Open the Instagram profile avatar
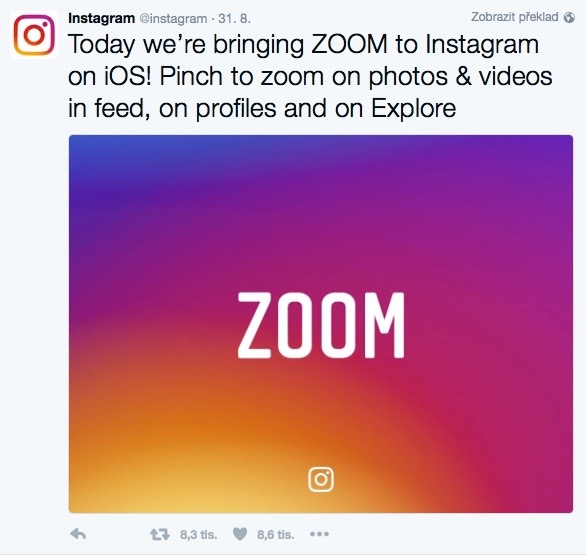This screenshot has height=556, width=586. click(34, 35)
